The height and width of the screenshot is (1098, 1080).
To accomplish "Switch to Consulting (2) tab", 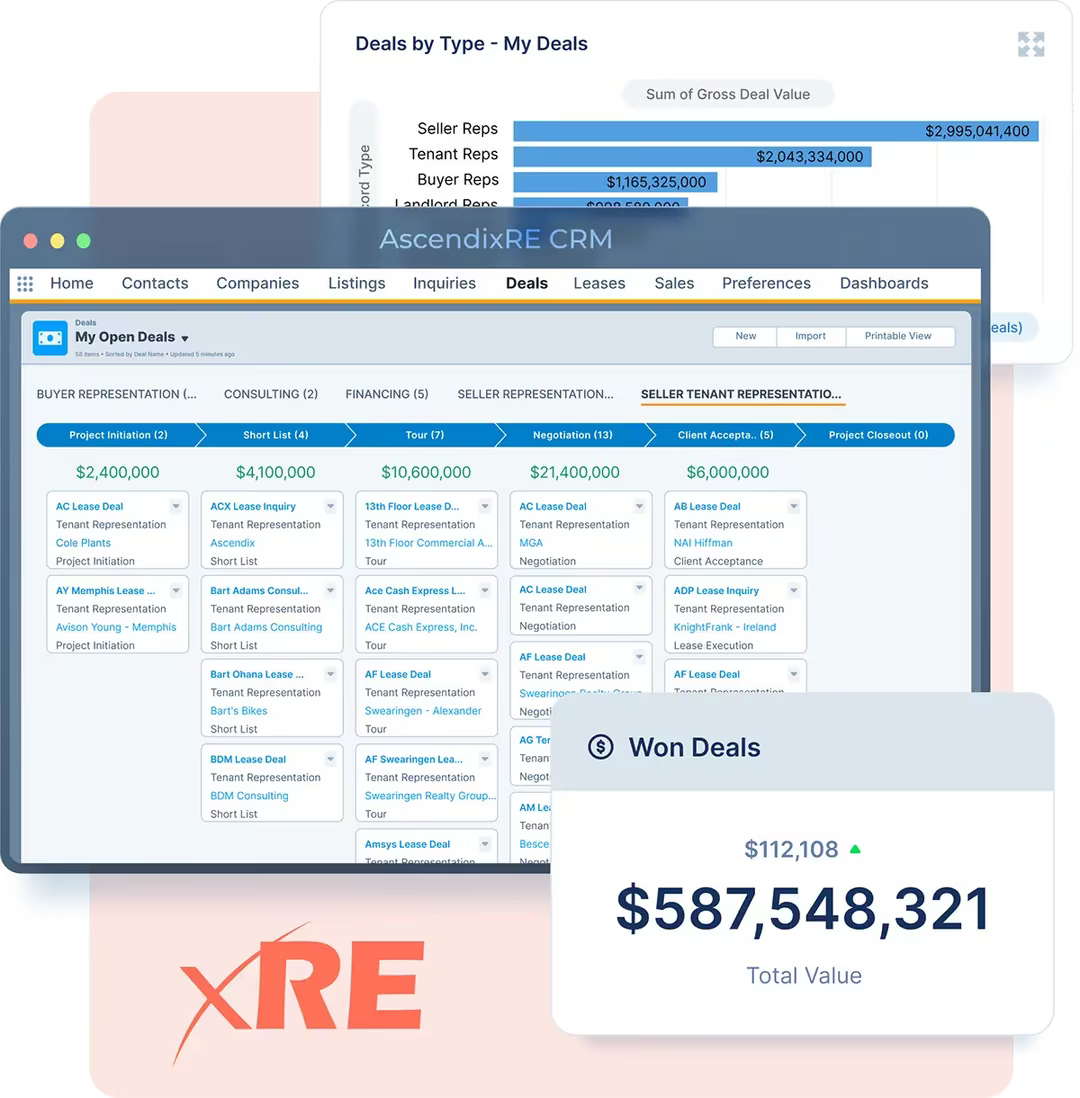I will [270, 394].
